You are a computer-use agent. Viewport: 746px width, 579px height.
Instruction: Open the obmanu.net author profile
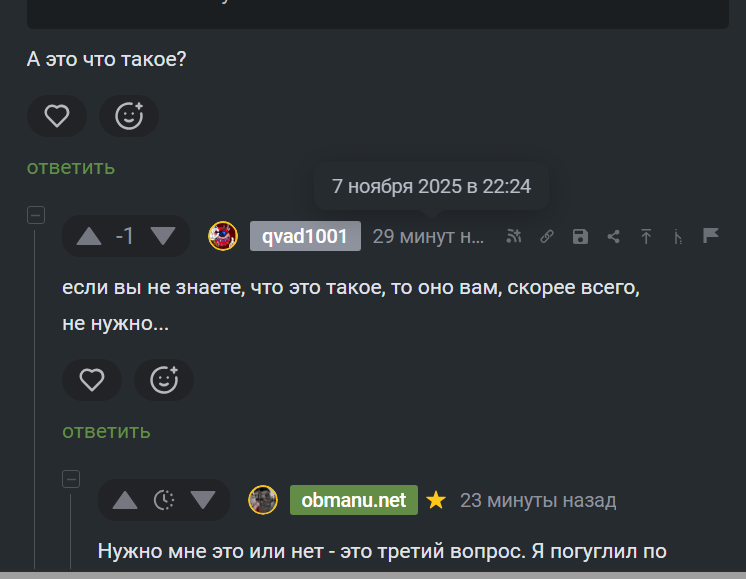[353, 500]
